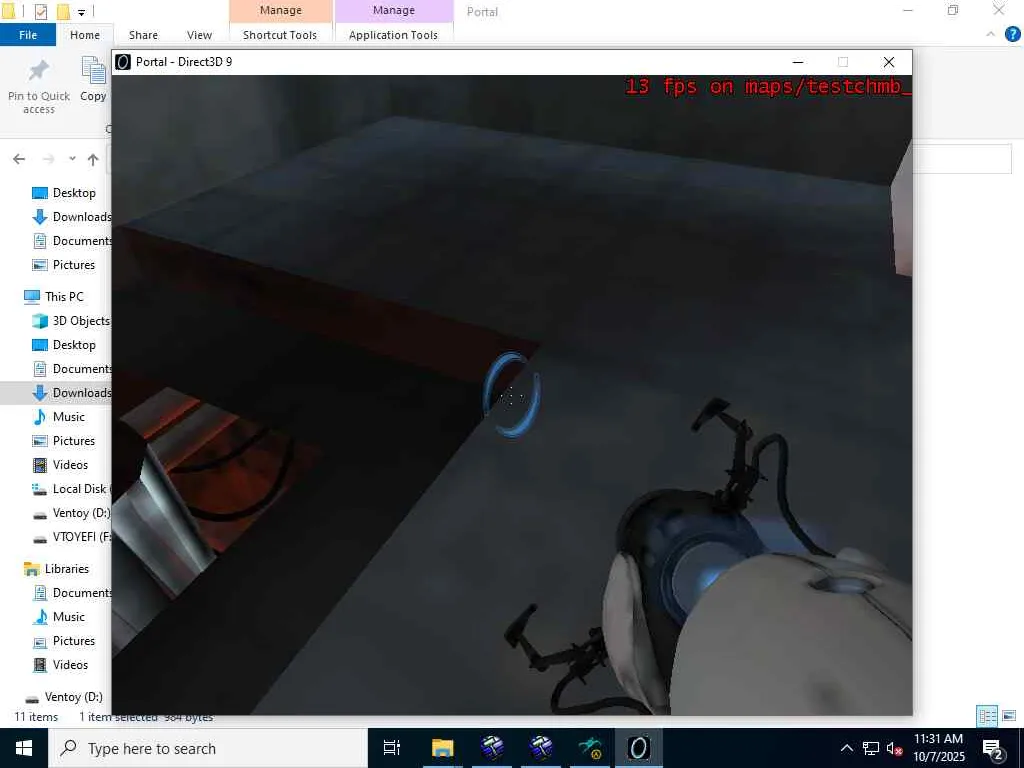Switch Explorer to Details view icon
This screenshot has width=1024, height=768.
coord(987,716)
